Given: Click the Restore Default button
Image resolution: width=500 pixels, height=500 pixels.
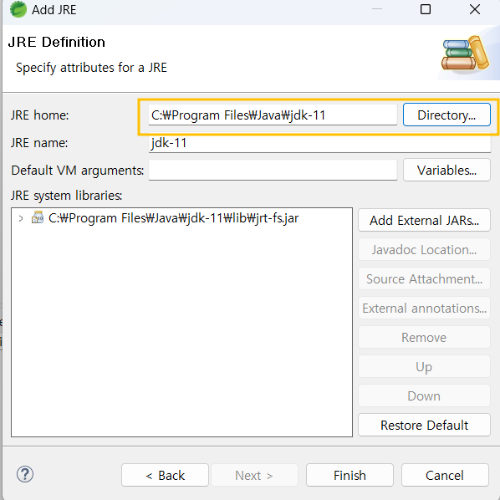Looking at the screenshot, I should (x=424, y=425).
